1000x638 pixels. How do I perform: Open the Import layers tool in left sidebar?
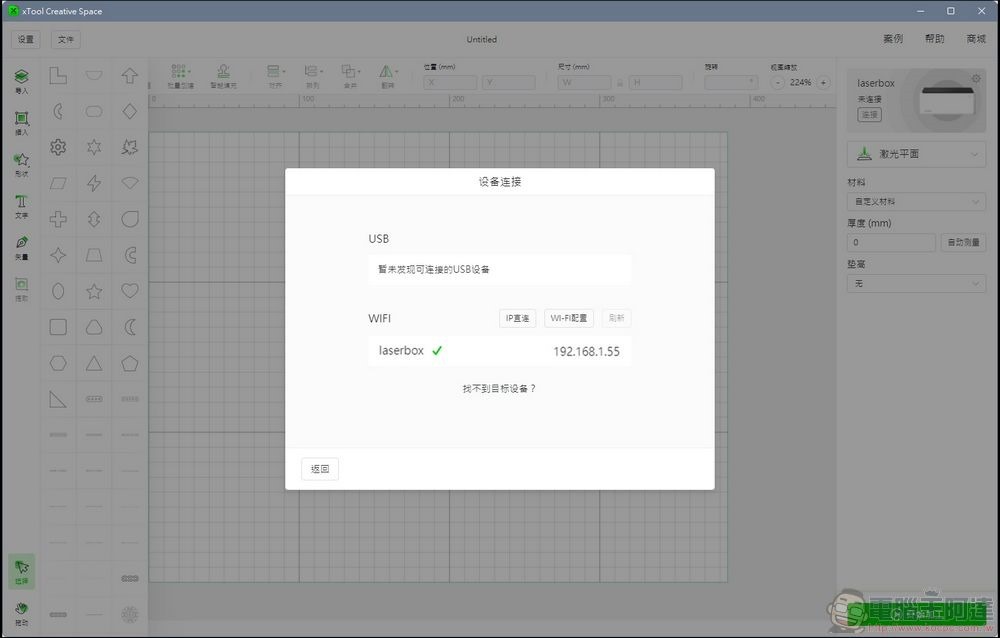pyautogui.click(x=22, y=81)
